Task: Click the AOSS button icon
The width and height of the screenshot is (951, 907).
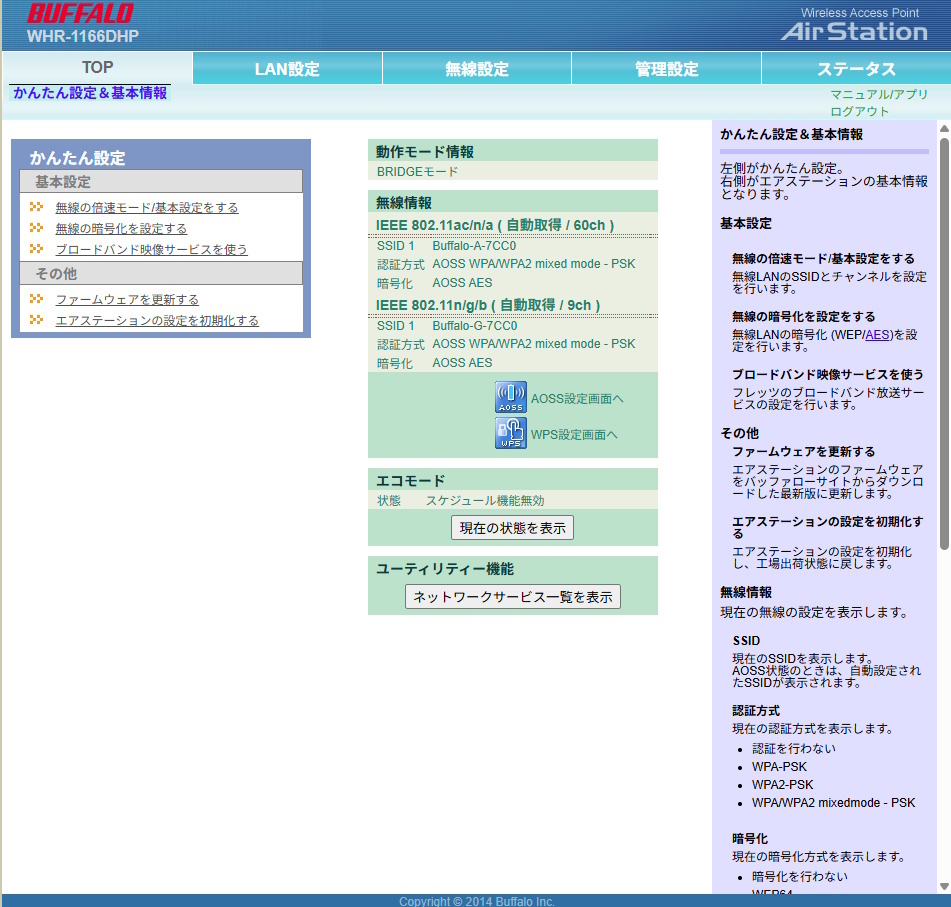Action: 511,397
